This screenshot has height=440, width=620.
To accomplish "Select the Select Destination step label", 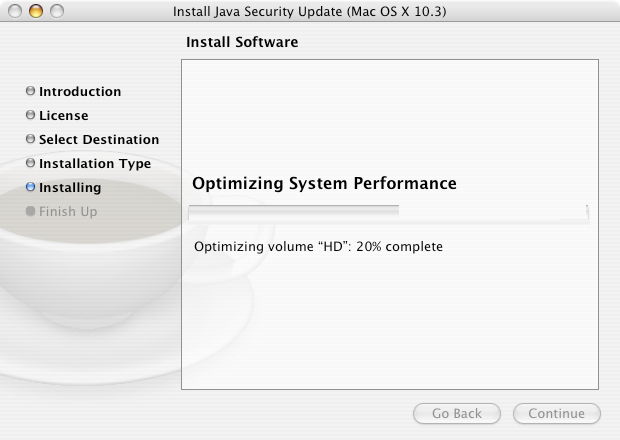I will (99, 140).
